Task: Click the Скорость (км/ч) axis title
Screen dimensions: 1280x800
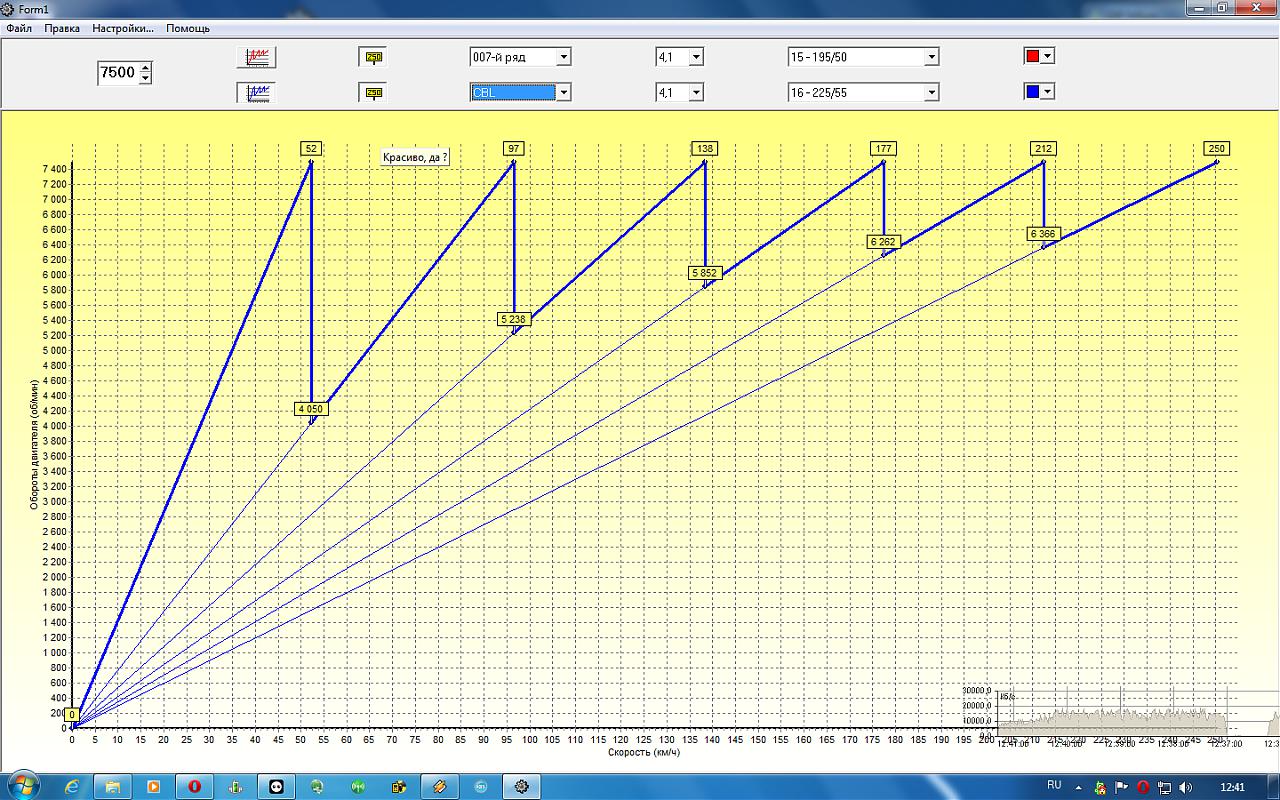Action: 644,752
